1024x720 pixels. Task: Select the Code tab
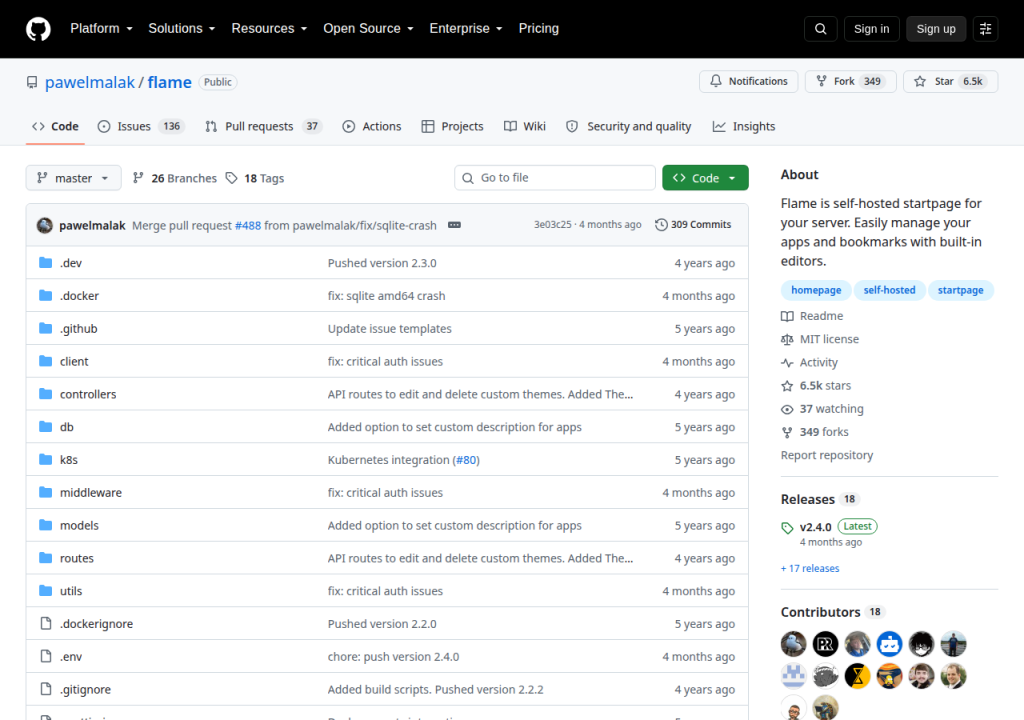(56, 127)
